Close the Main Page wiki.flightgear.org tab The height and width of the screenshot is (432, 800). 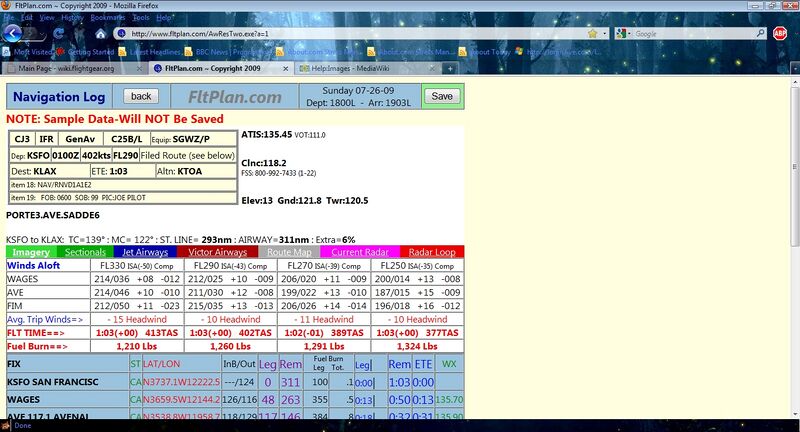139,68
